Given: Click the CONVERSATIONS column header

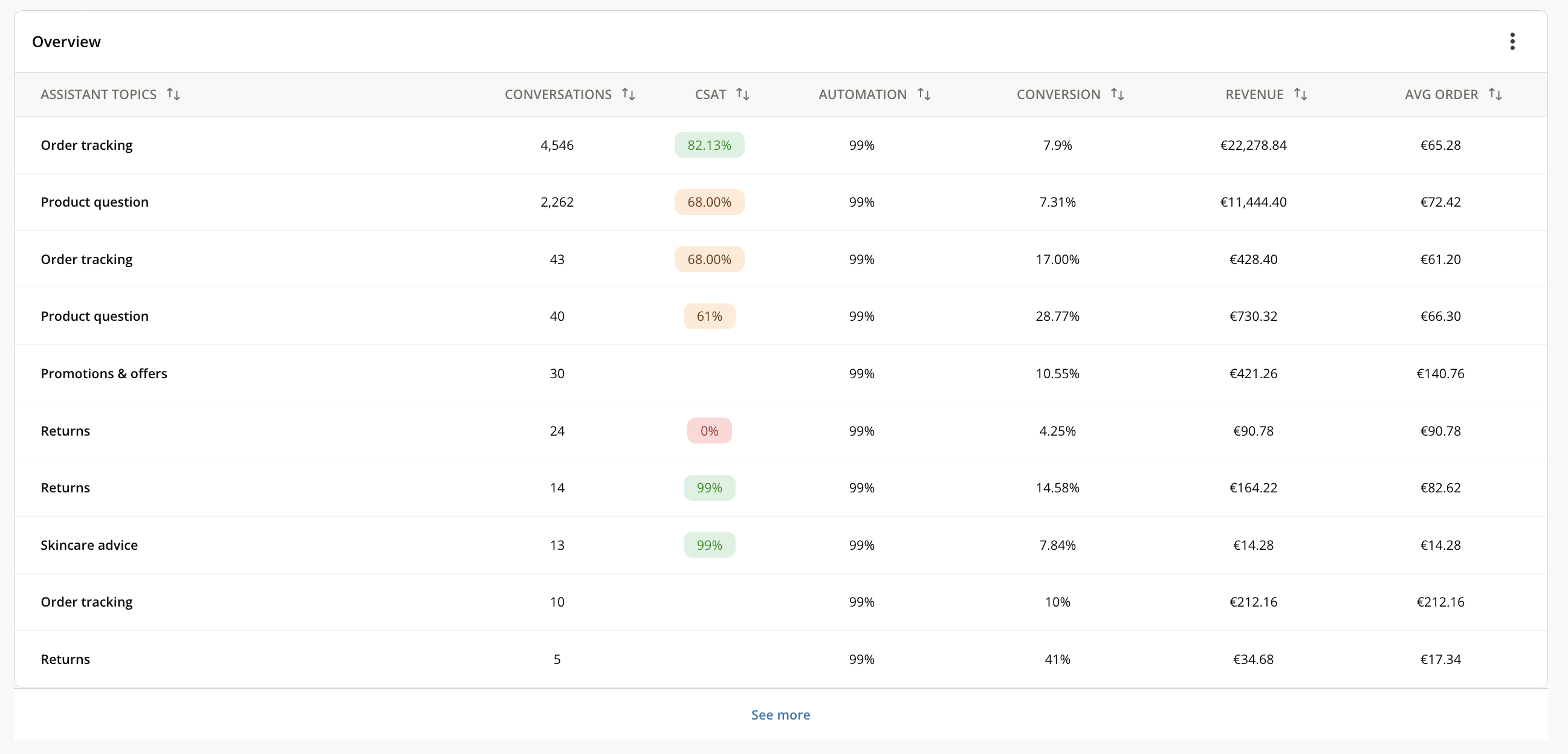Looking at the screenshot, I should pyautogui.click(x=557, y=94).
